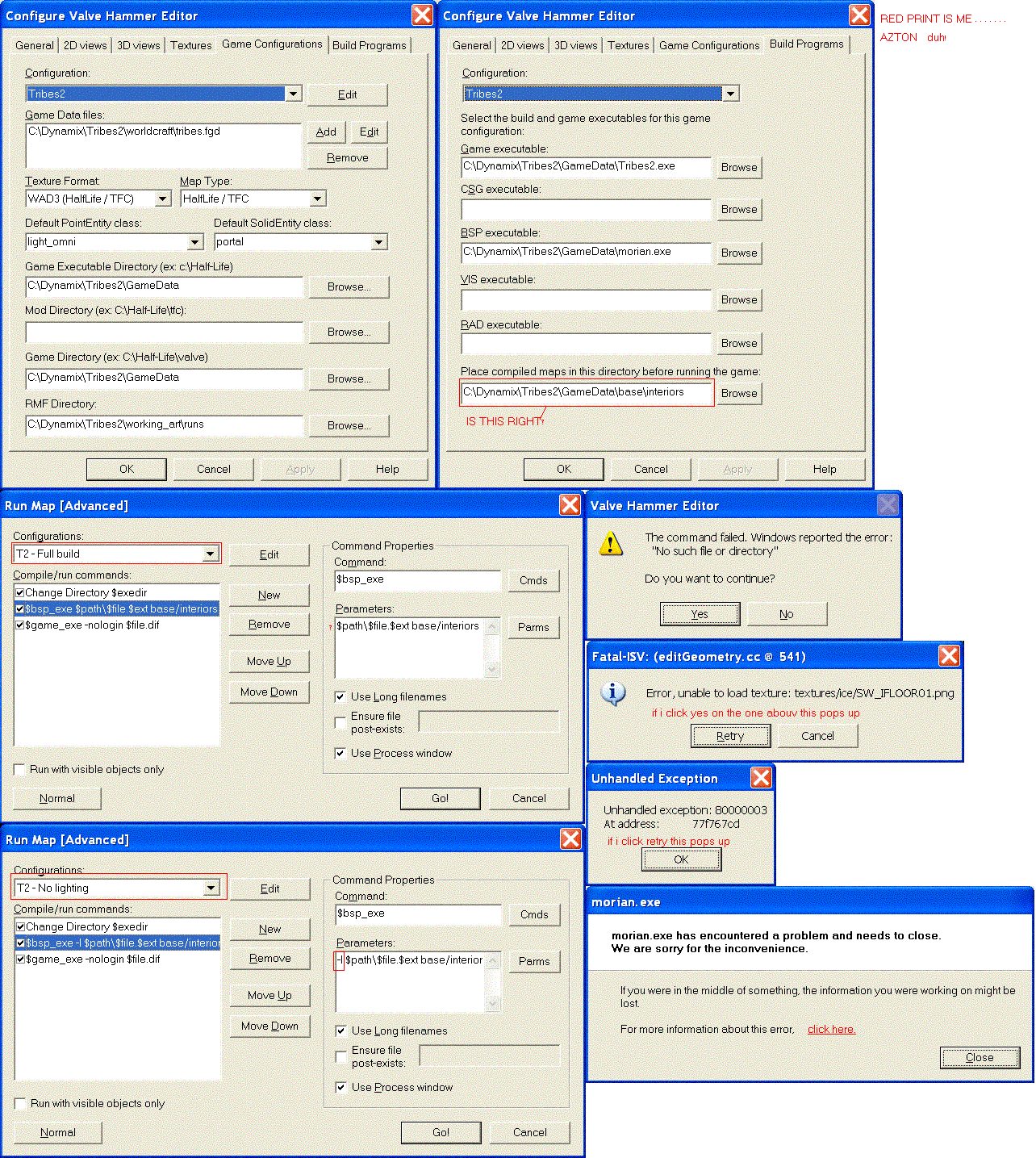Click Normal button in Full build Run Map dialog
This screenshot has height=1158, width=1036.
(x=57, y=798)
